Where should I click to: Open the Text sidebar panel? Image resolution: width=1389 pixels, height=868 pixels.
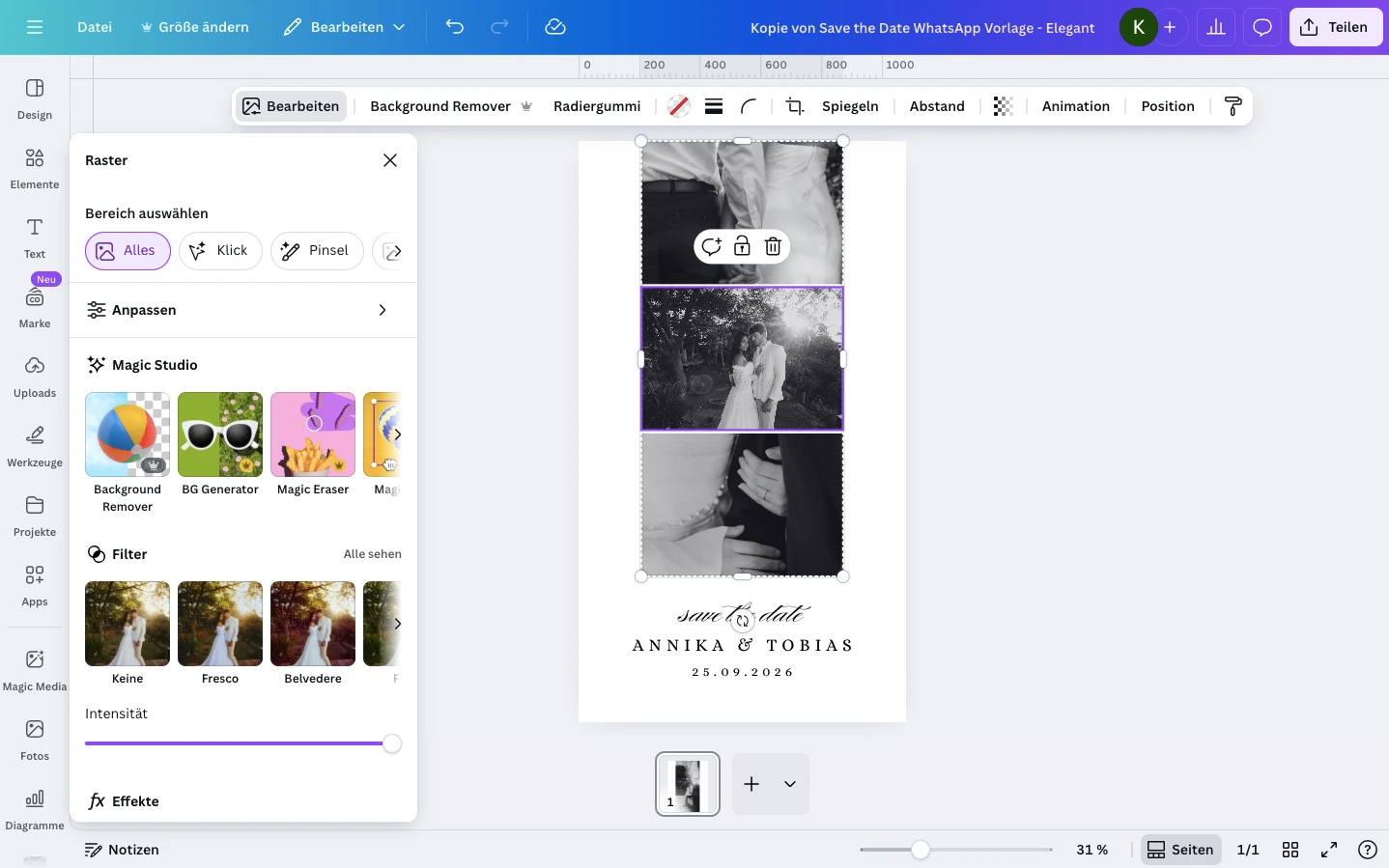pos(35,238)
